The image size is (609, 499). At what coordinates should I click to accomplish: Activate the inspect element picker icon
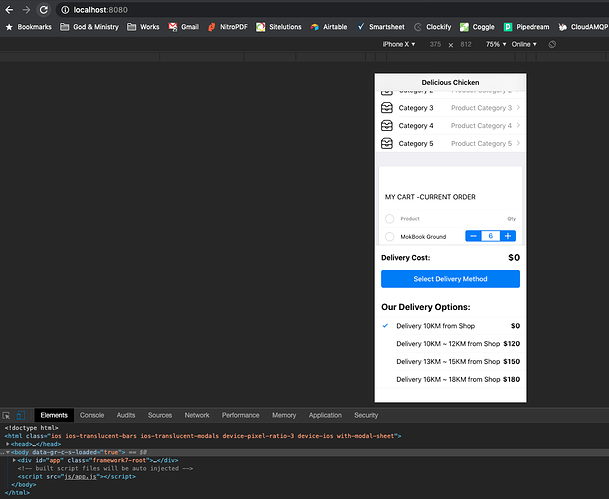pyautogui.click(x=6, y=416)
